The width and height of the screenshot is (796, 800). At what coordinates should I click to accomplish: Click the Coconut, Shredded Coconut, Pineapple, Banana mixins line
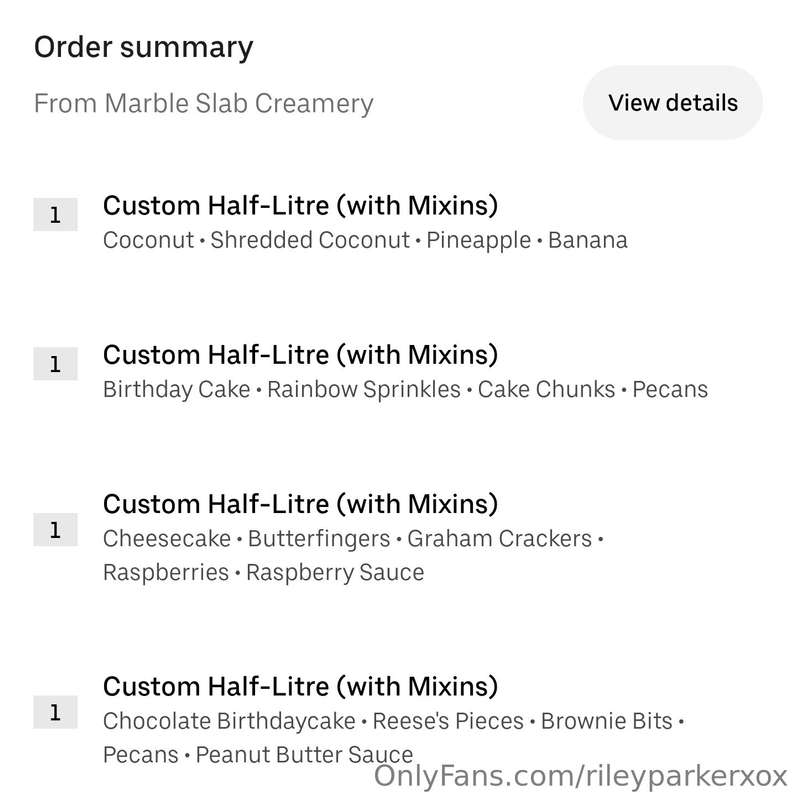365,240
